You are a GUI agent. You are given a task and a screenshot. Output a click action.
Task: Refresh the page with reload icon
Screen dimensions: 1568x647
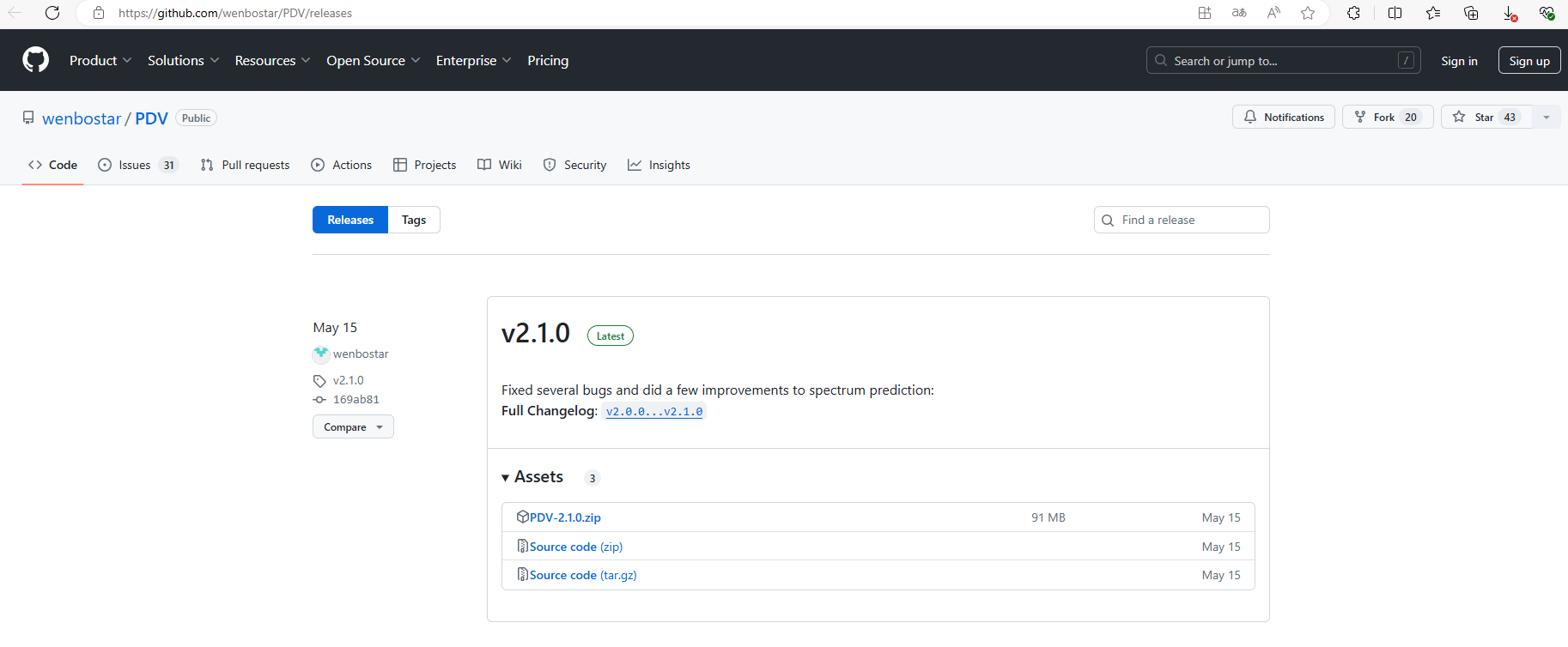[52, 13]
